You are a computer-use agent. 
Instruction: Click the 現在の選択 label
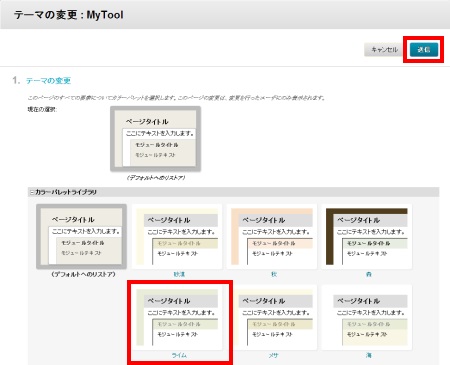[x=42, y=109]
